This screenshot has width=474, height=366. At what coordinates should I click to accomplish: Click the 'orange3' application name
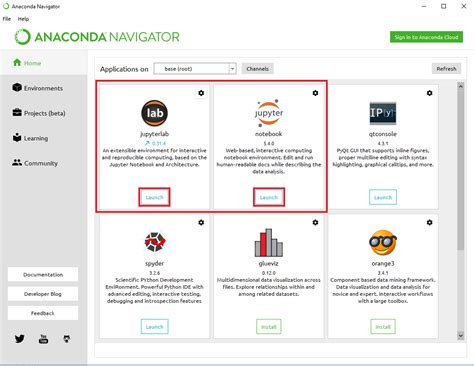click(383, 263)
